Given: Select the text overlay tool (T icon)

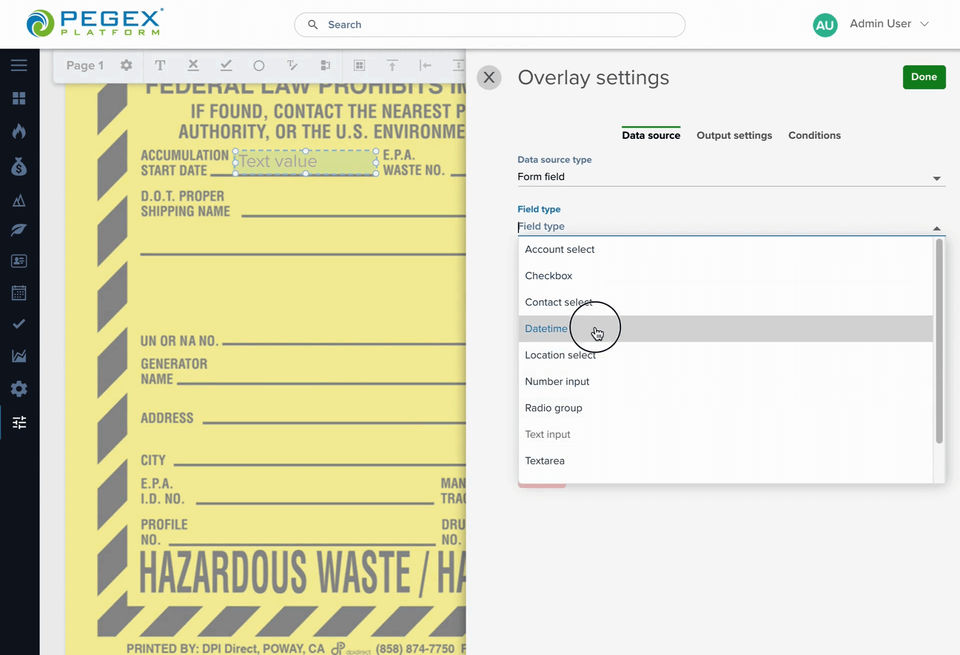Looking at the screenshot, I should 160,65.
